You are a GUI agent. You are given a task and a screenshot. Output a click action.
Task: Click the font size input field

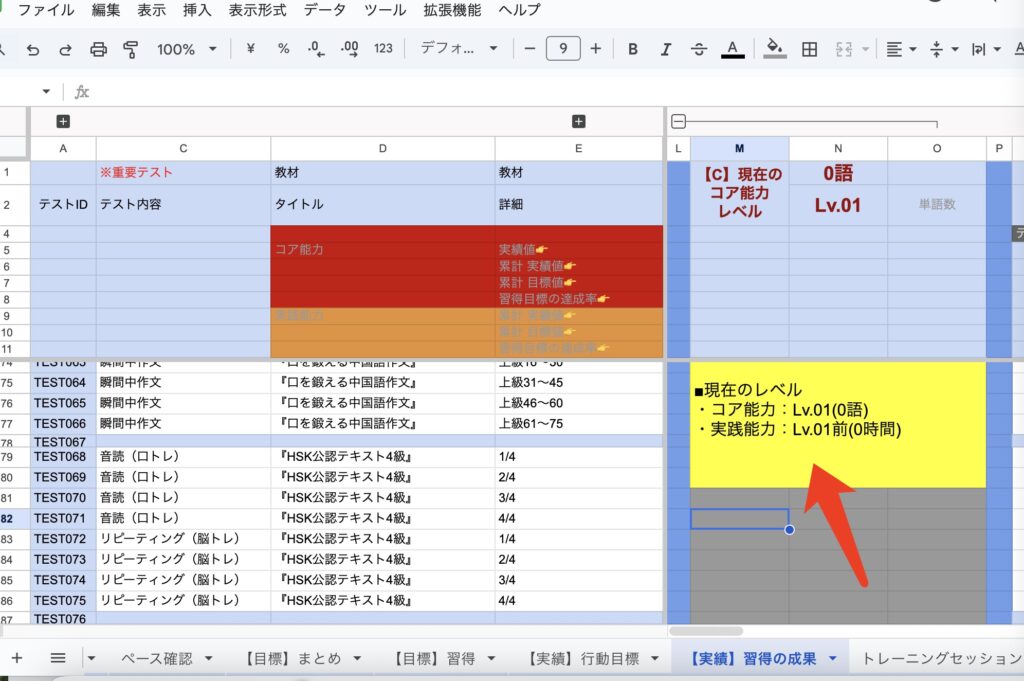[x=563, y=49]
